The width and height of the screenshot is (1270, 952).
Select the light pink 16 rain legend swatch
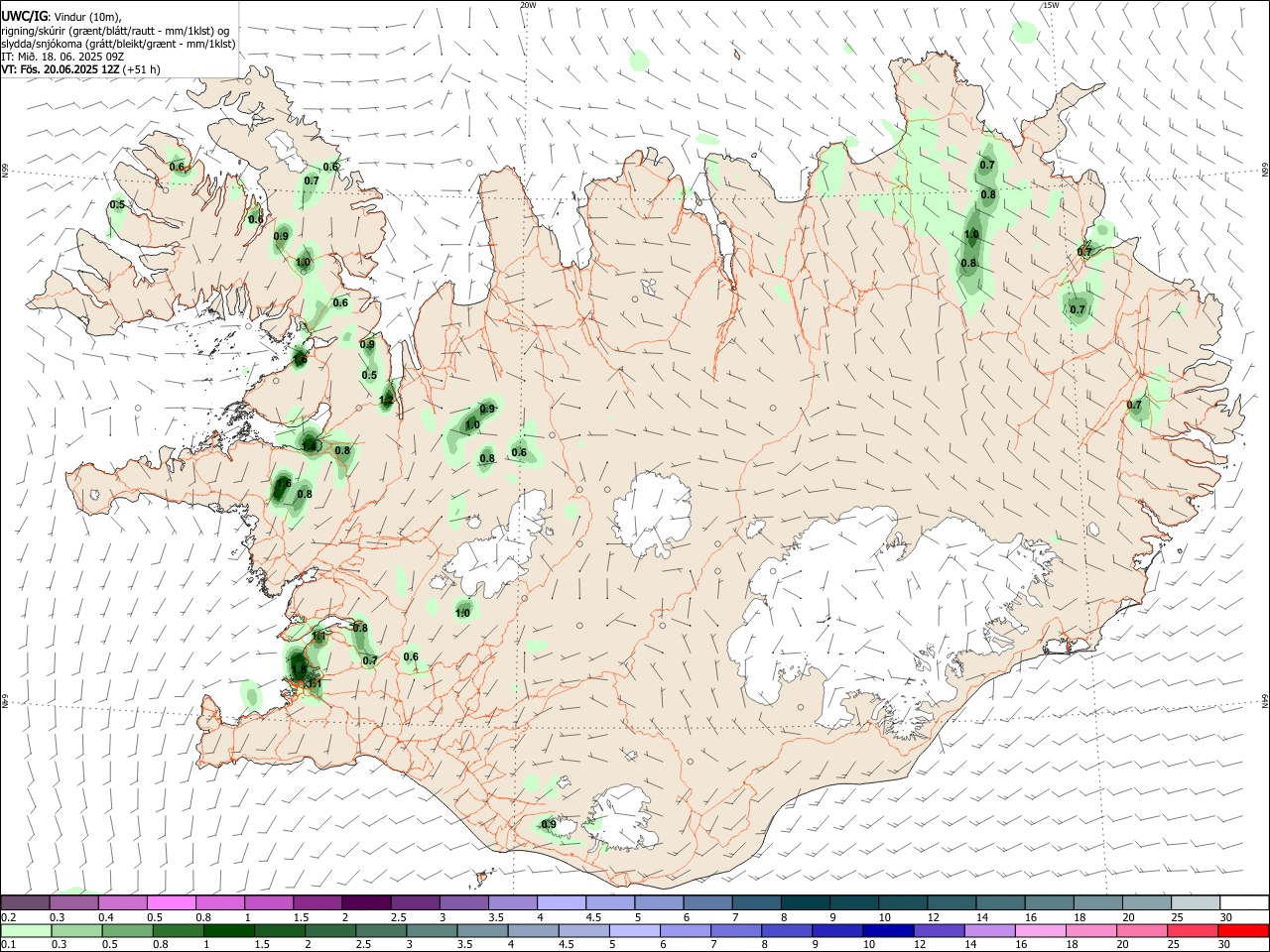(1040, 930)
